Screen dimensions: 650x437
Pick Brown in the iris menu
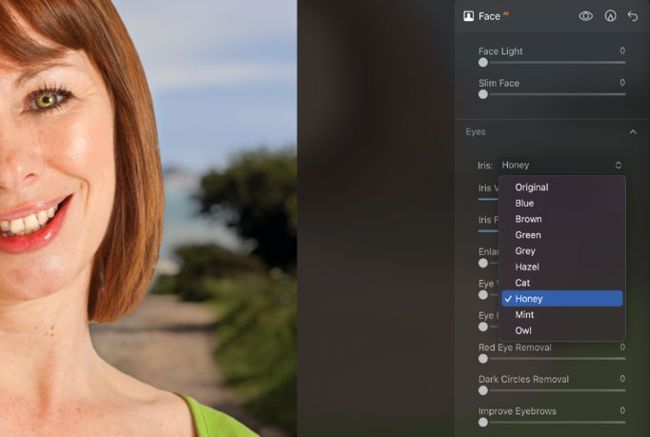click(x=528, y=219)
